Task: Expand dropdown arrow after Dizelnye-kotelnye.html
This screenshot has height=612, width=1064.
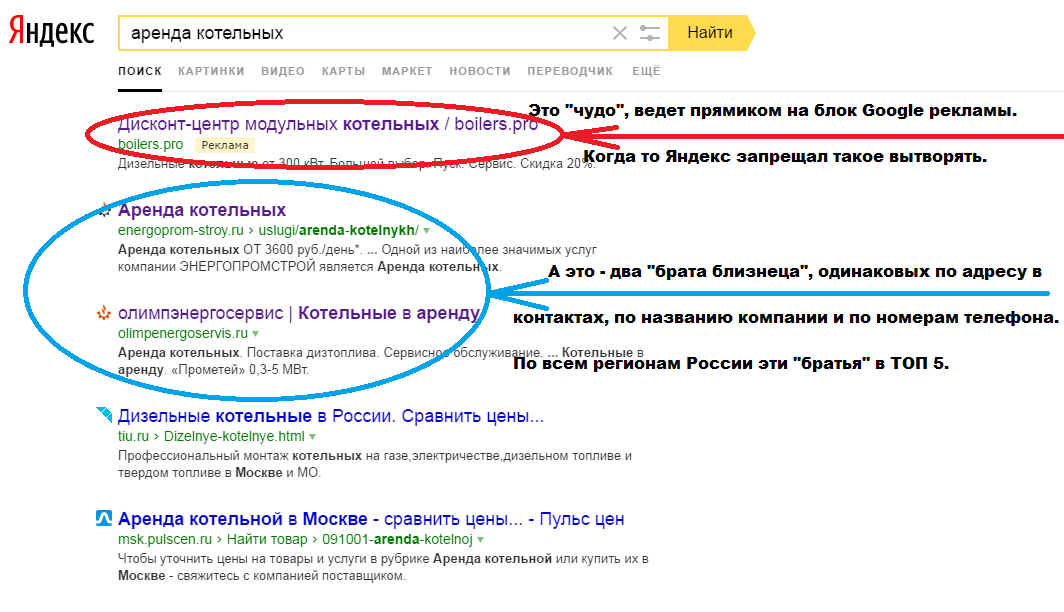Action: (x=313, y=437)
